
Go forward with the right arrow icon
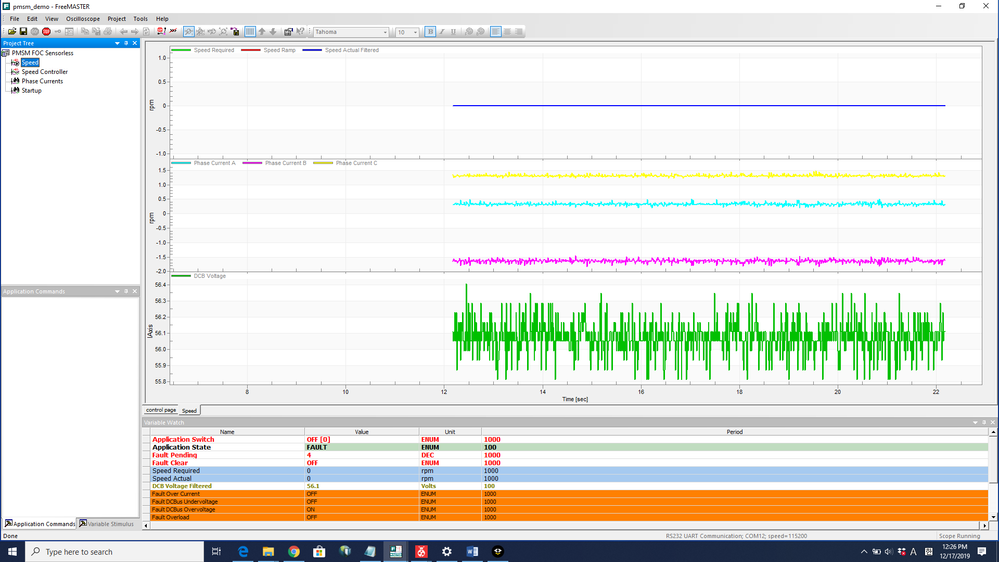[134, 31]
